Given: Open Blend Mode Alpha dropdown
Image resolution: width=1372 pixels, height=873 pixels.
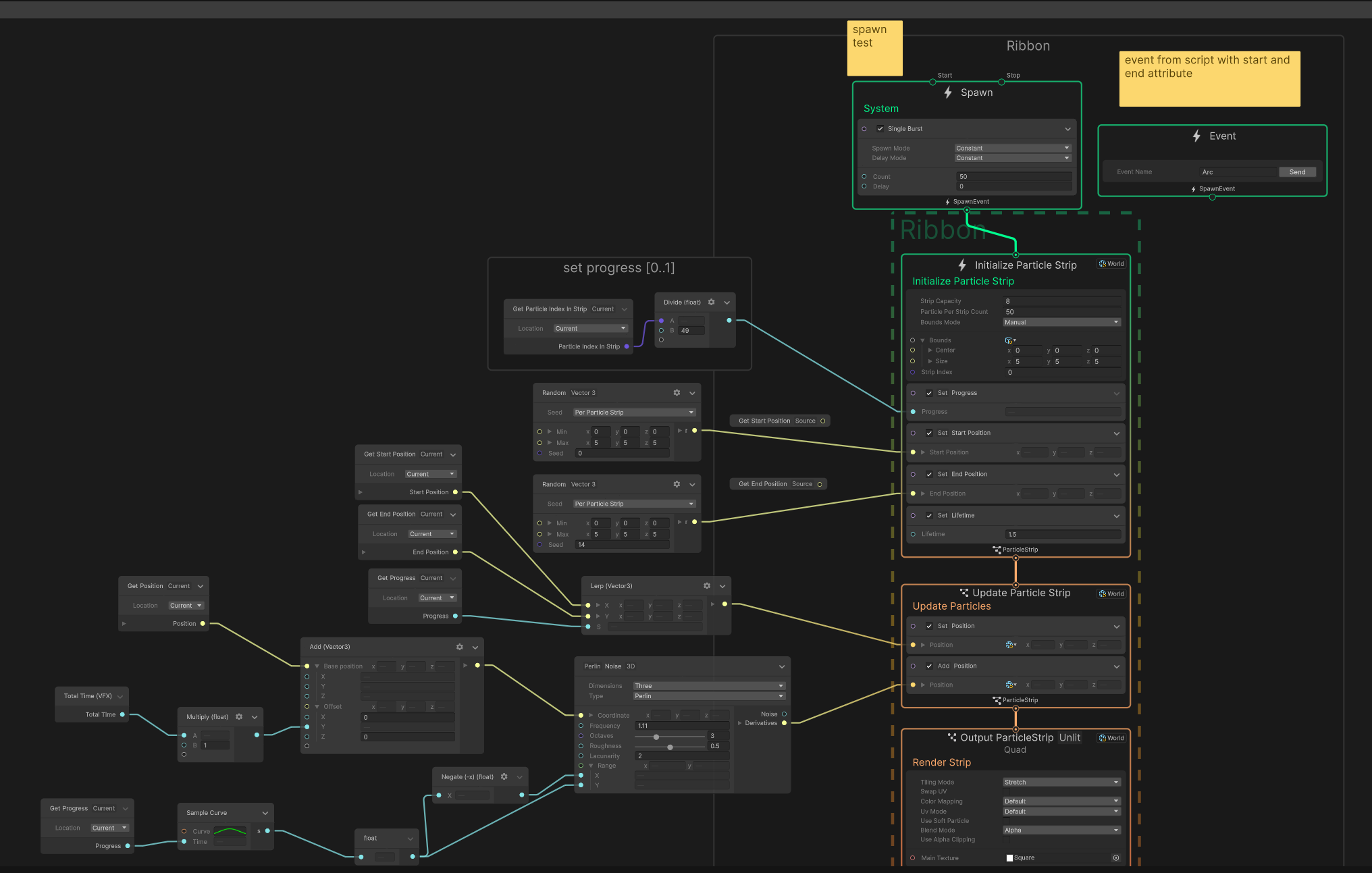Looking at the screenshot, I should (1061, 830).
